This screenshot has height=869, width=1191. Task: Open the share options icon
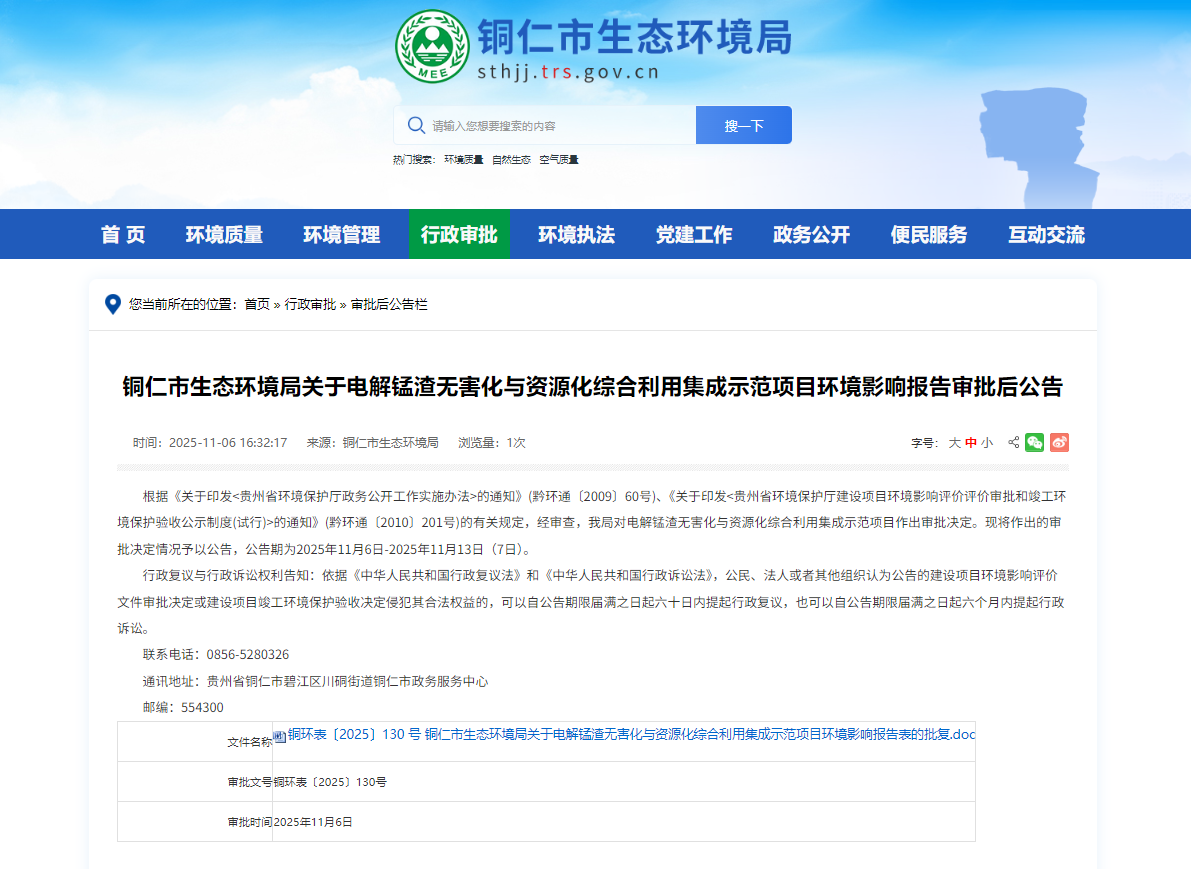pyautogui.click(x=1013, y=441)
